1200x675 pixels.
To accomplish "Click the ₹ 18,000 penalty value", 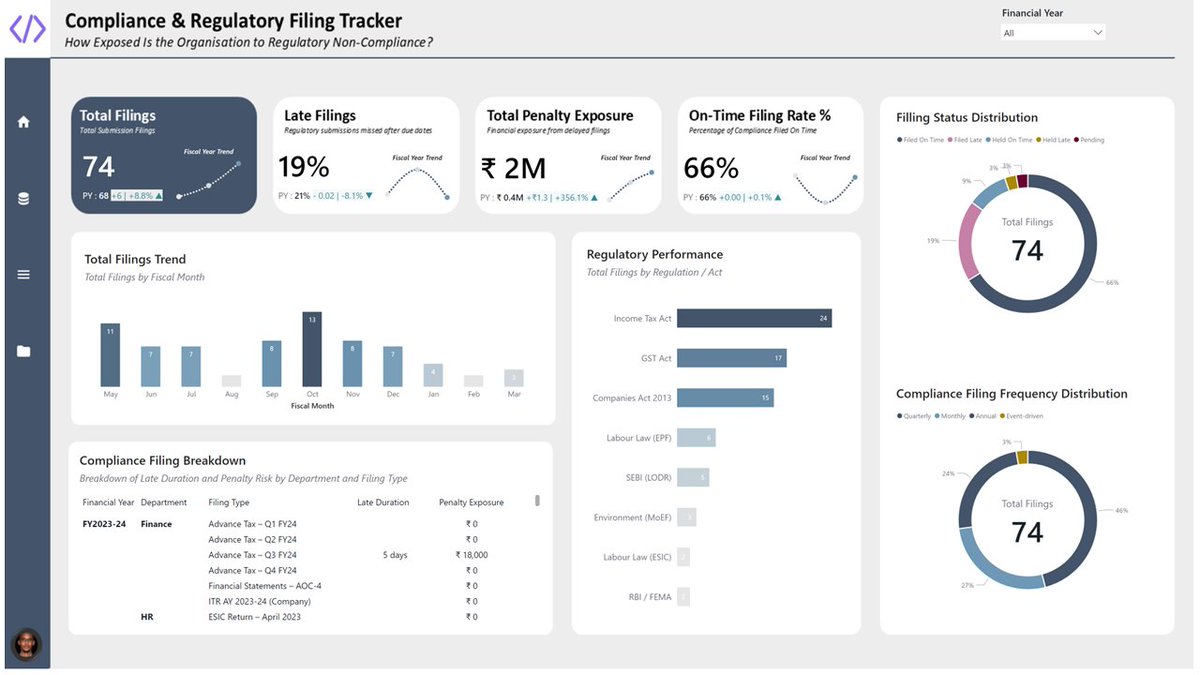I will point(471,555).
